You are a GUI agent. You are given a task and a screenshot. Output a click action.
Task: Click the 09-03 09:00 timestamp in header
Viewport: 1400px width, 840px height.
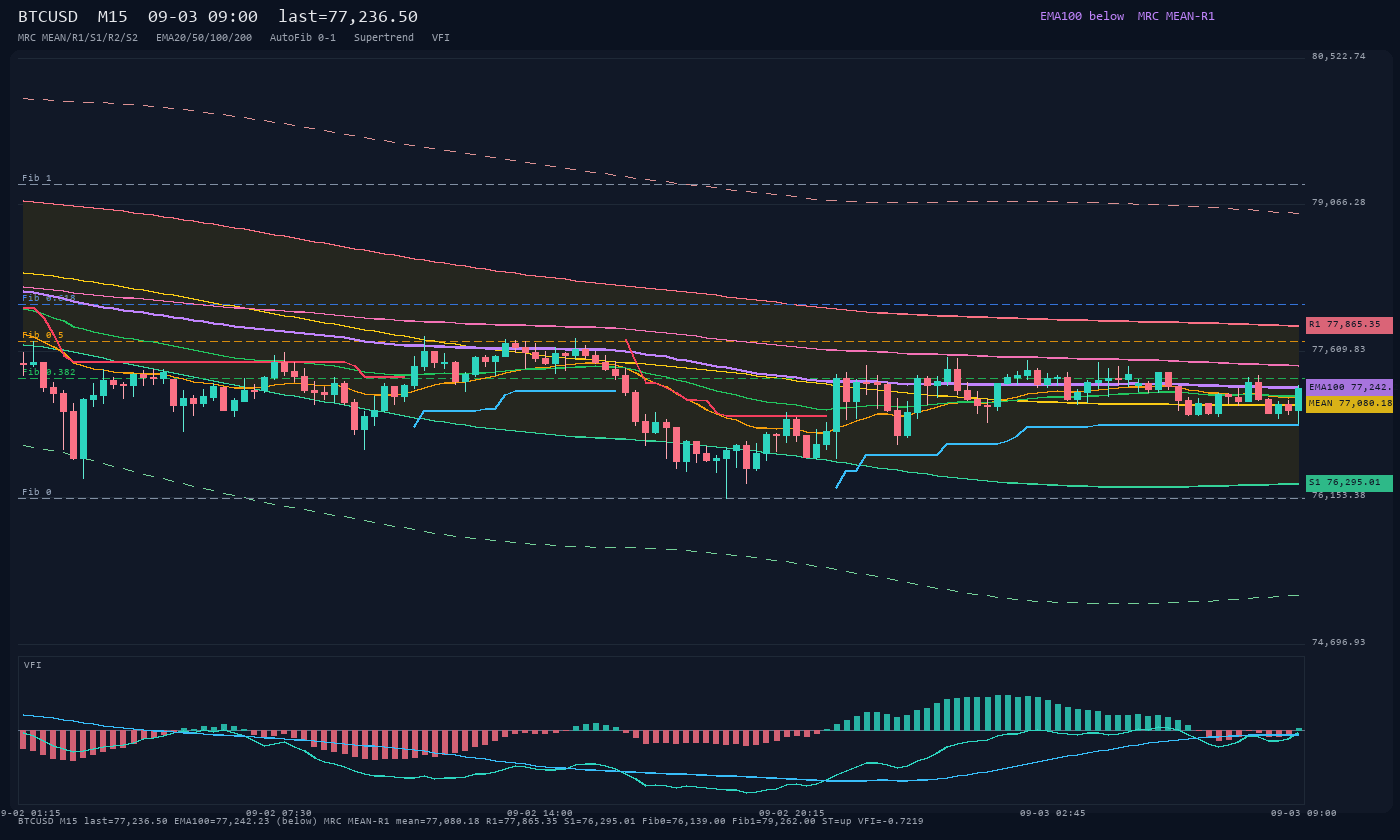[203, 17]
